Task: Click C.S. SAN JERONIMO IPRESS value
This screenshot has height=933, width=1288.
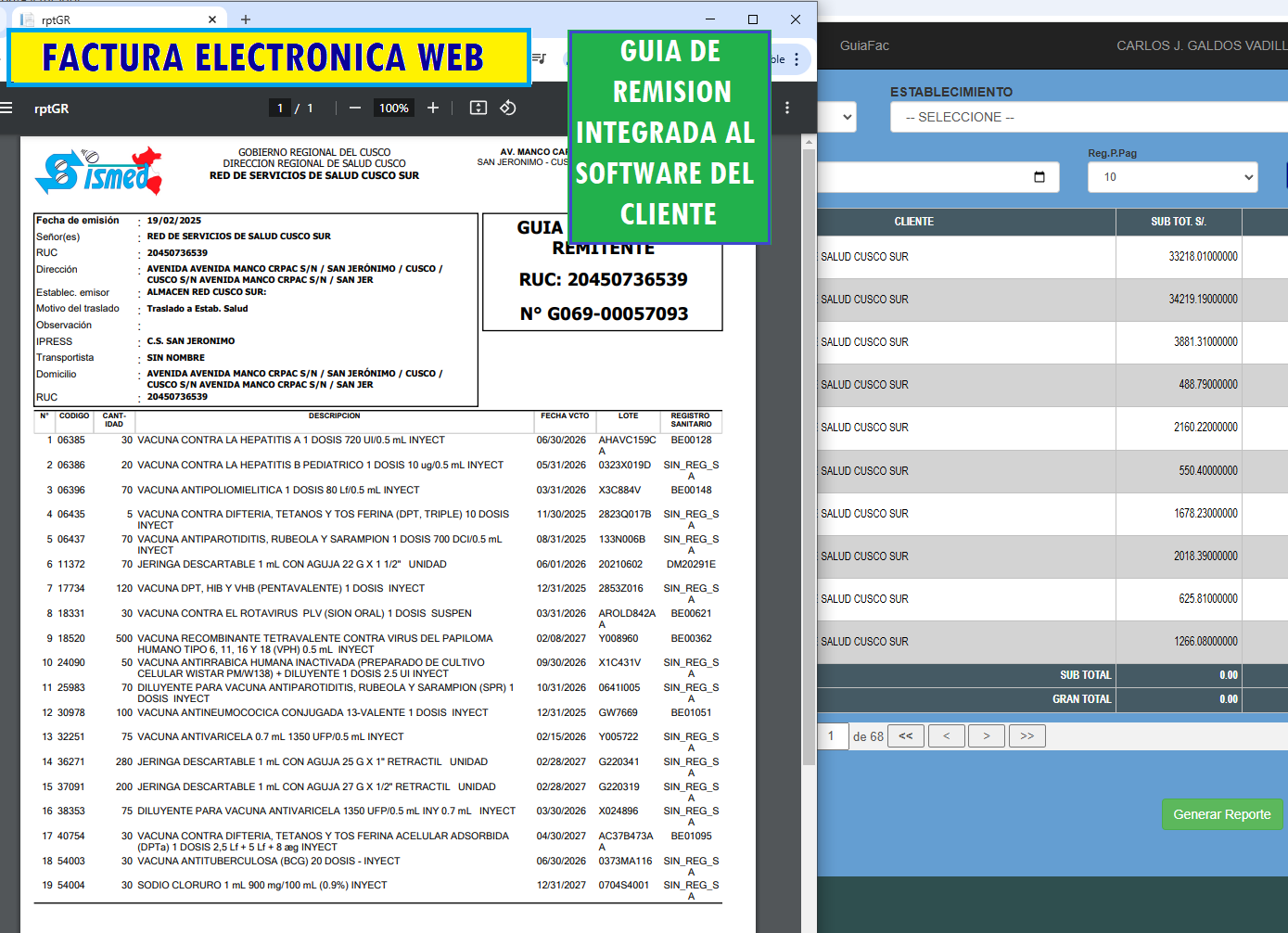Action: (x=191, y=341)
